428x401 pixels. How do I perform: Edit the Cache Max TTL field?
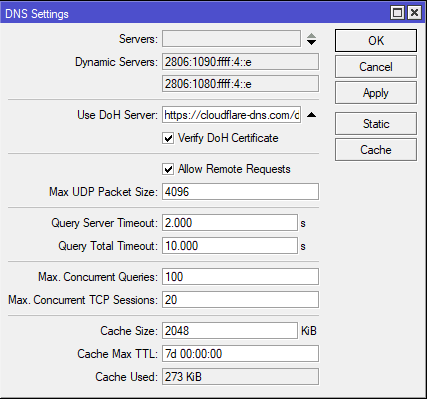240,354
